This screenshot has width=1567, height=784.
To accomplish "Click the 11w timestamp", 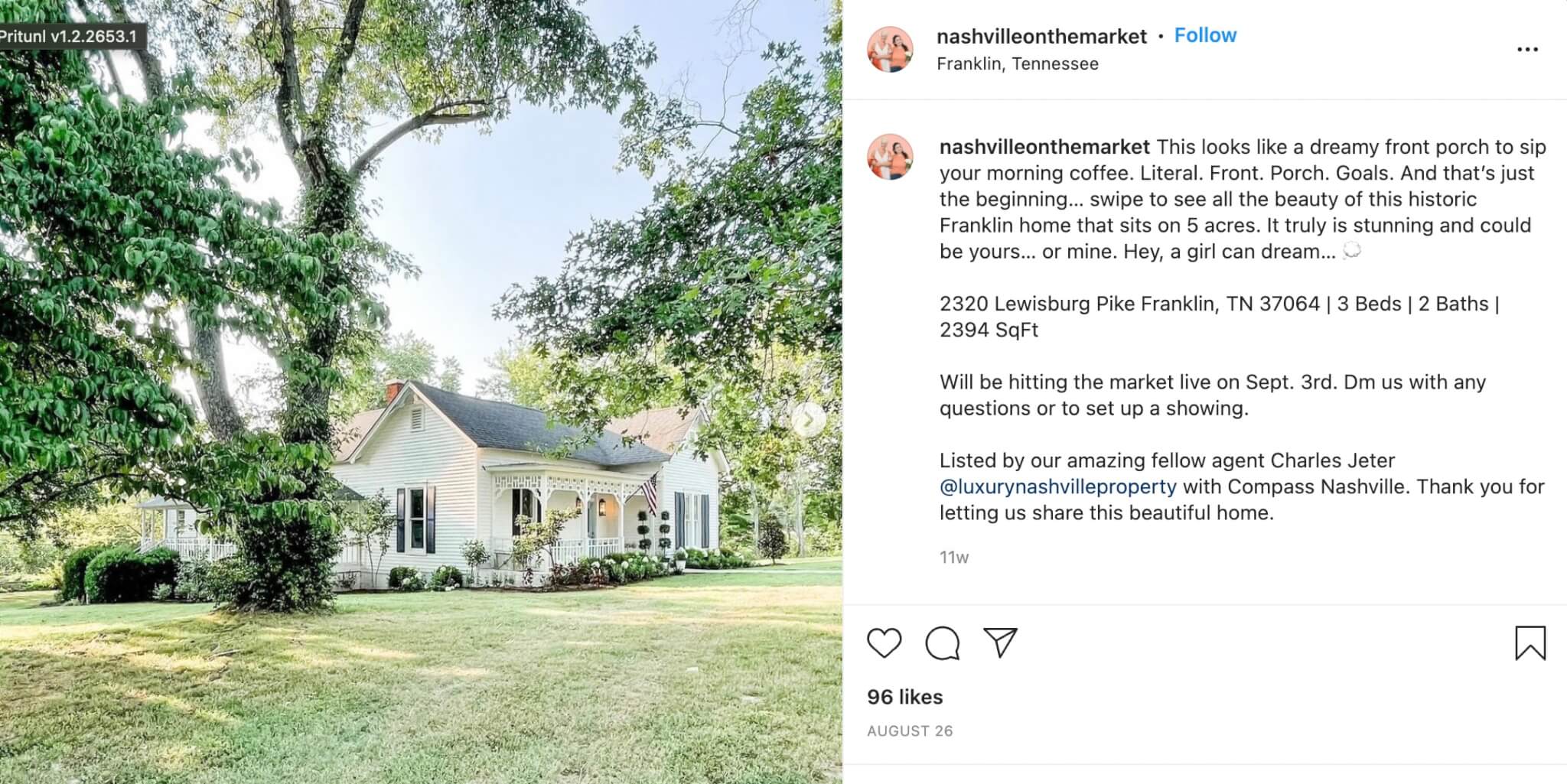I will [x=954, y=558].
